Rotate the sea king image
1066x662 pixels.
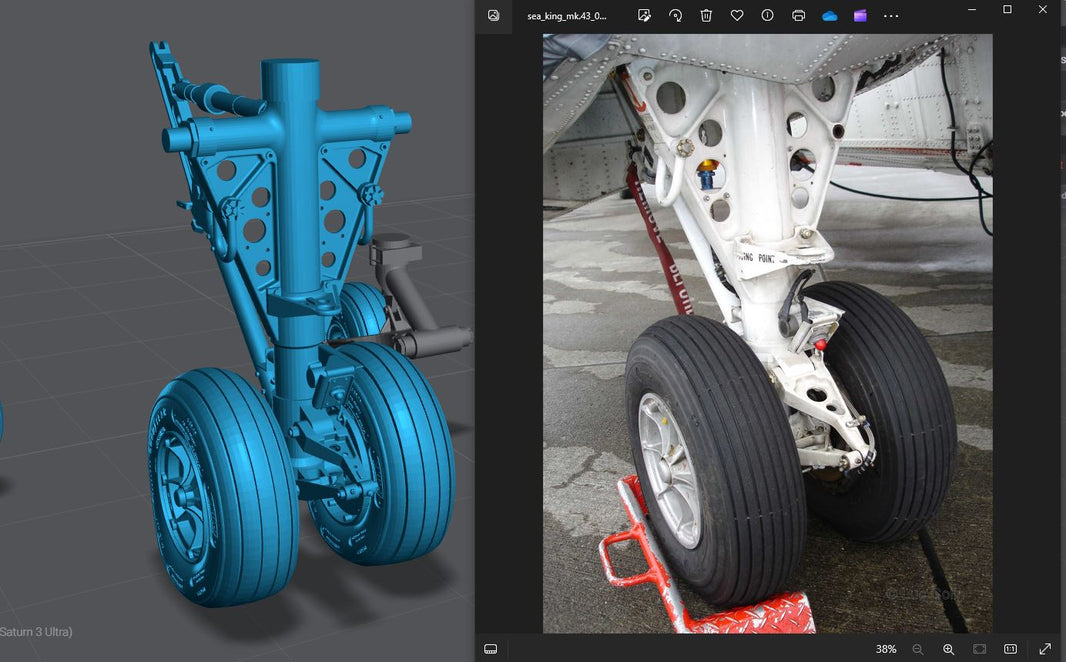(676, 16)
